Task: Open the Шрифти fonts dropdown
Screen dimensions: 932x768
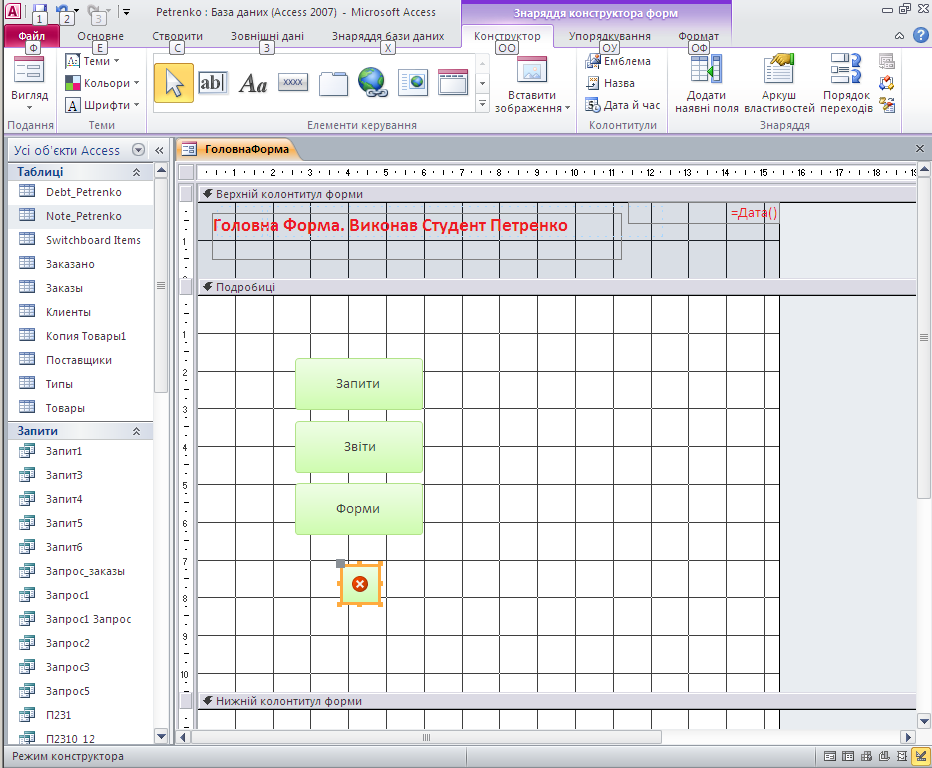Action: (x=102, y=105)
